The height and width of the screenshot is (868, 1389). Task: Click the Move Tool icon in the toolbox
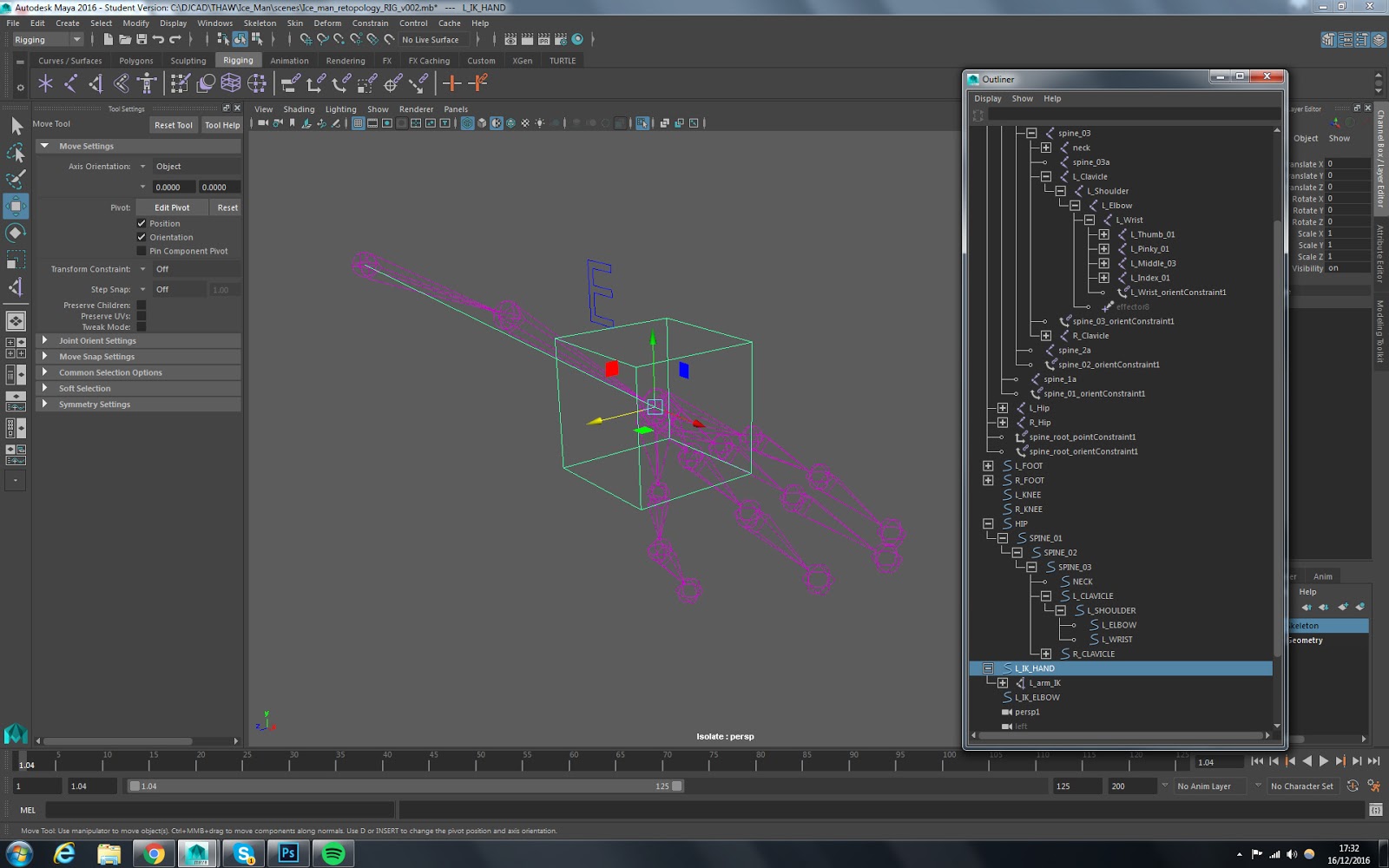coord(15,206)
